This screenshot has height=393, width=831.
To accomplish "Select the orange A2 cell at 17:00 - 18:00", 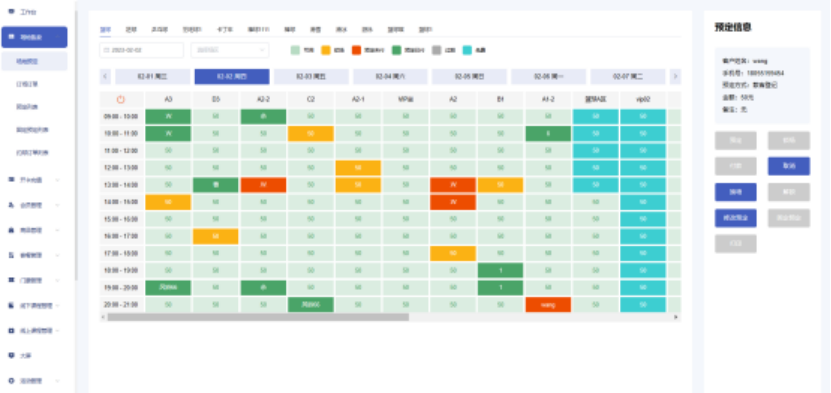I will (x=453, y=253).
